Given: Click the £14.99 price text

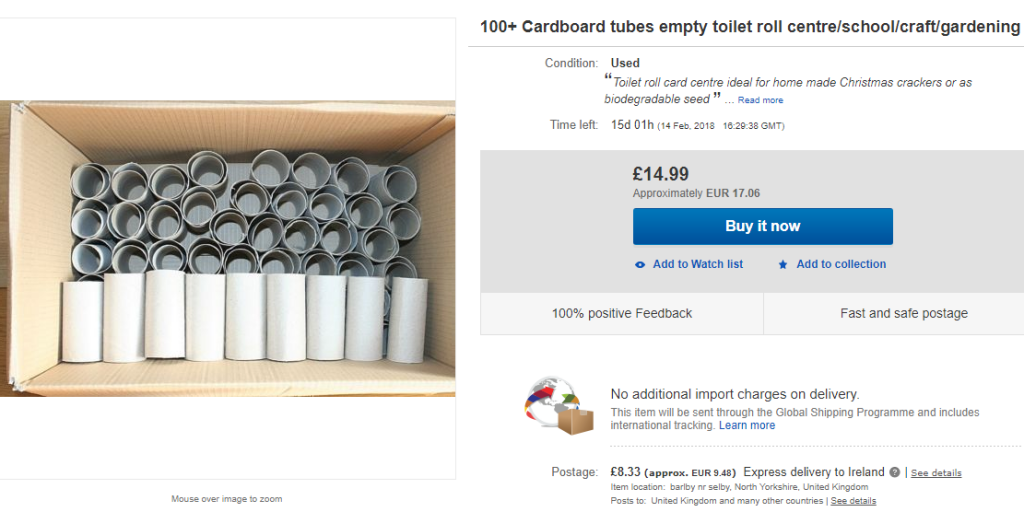Looking at the screenshot, I should [660, 174].
